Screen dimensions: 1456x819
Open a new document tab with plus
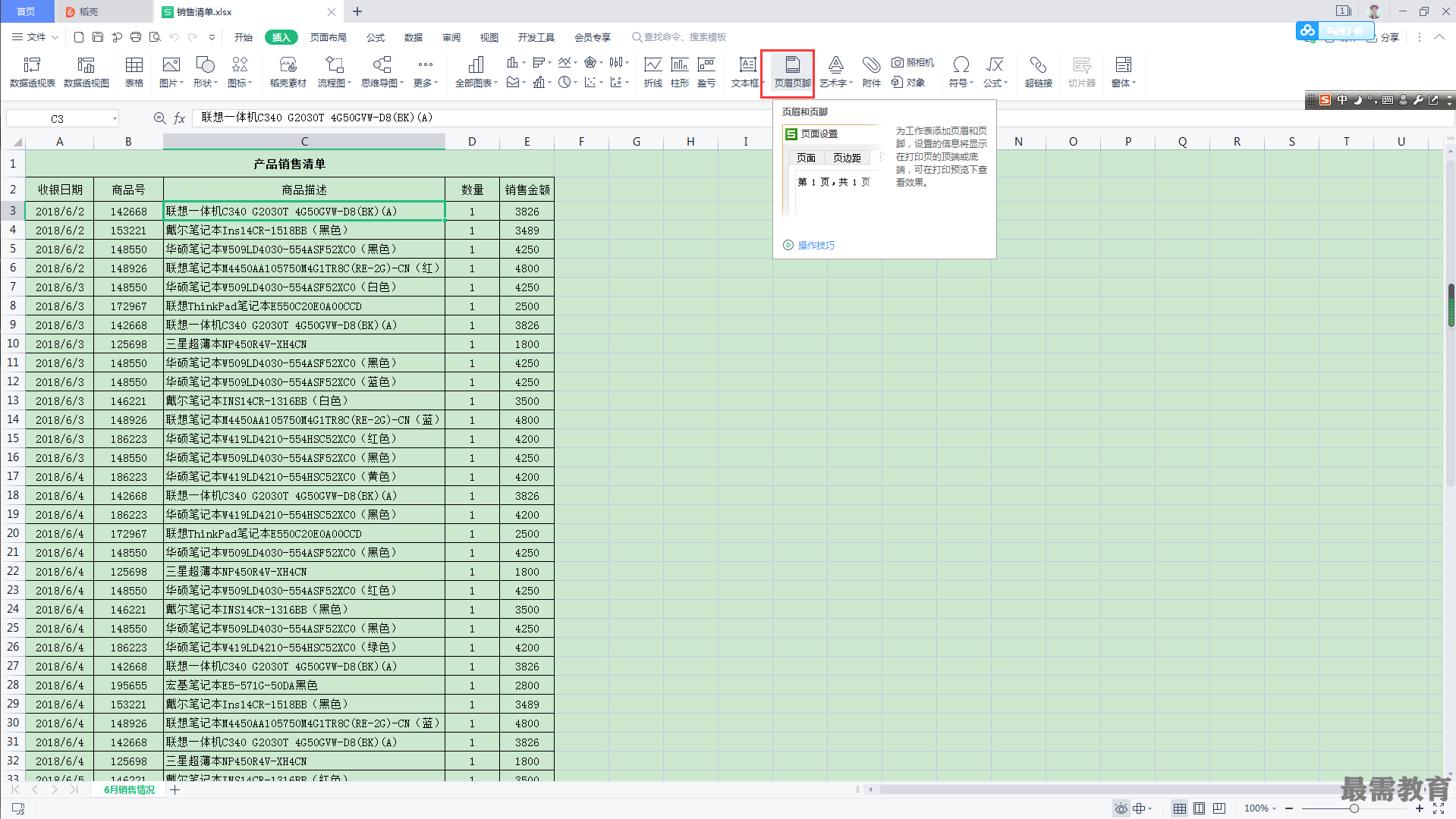tap(357, 11)
